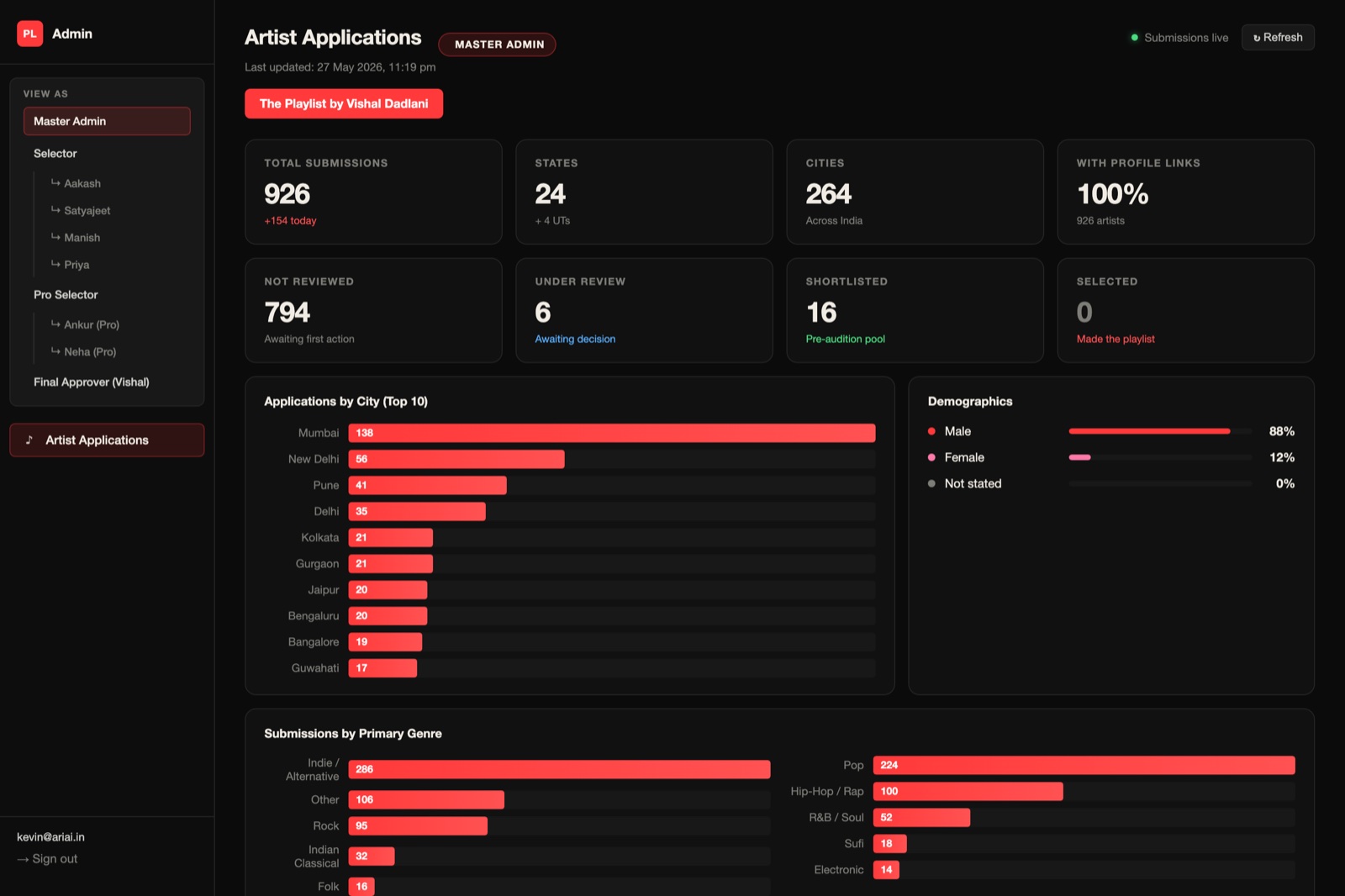Open the Shortlisted card showing 16
The image size is (1345, 896).
tap(915, 310)
